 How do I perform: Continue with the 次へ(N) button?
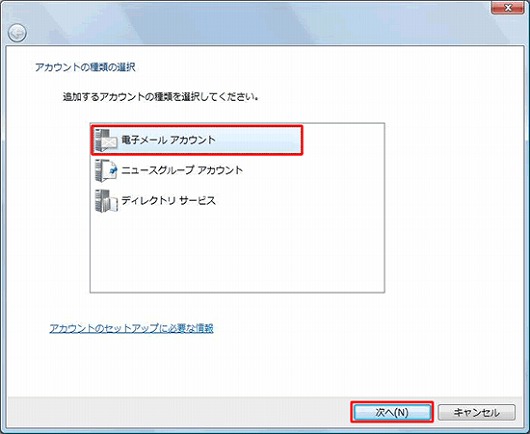point(392,412)
